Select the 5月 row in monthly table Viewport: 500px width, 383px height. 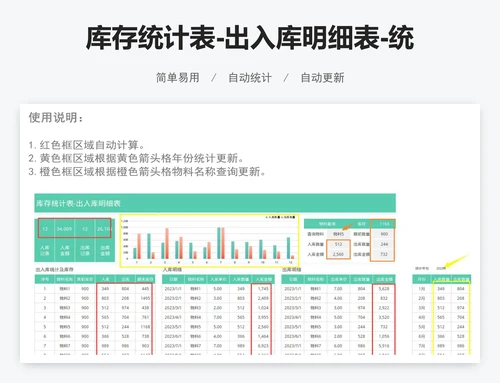[x=442, y=327]
